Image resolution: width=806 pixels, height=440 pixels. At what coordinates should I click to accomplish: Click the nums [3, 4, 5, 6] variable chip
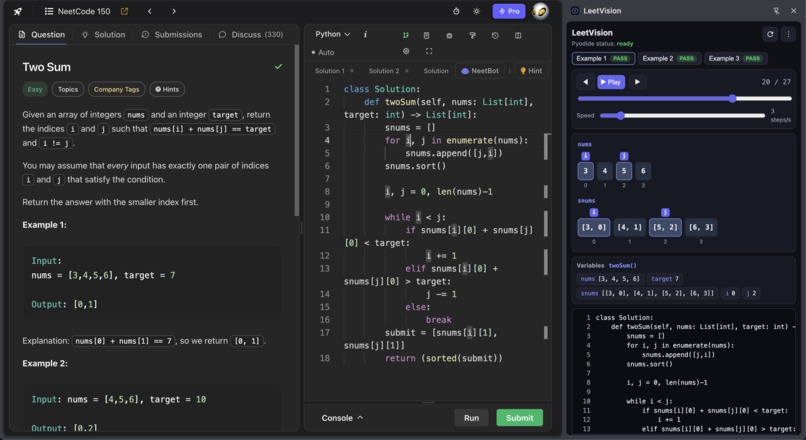[610, 279]
